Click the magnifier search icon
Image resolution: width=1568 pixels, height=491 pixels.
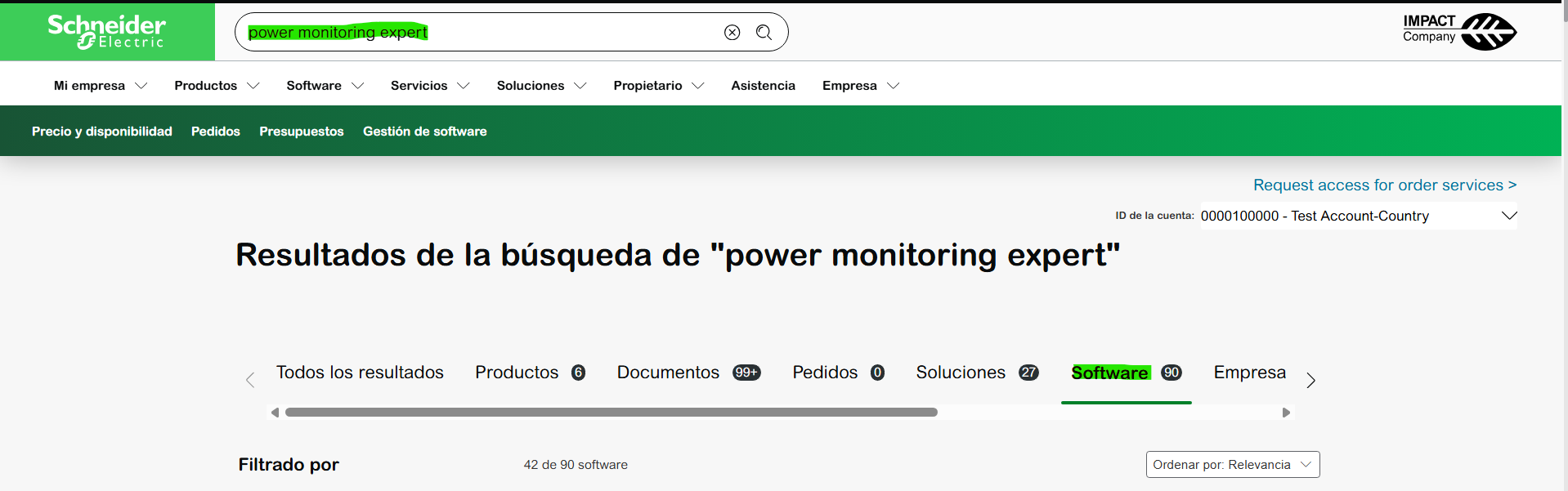764,32
